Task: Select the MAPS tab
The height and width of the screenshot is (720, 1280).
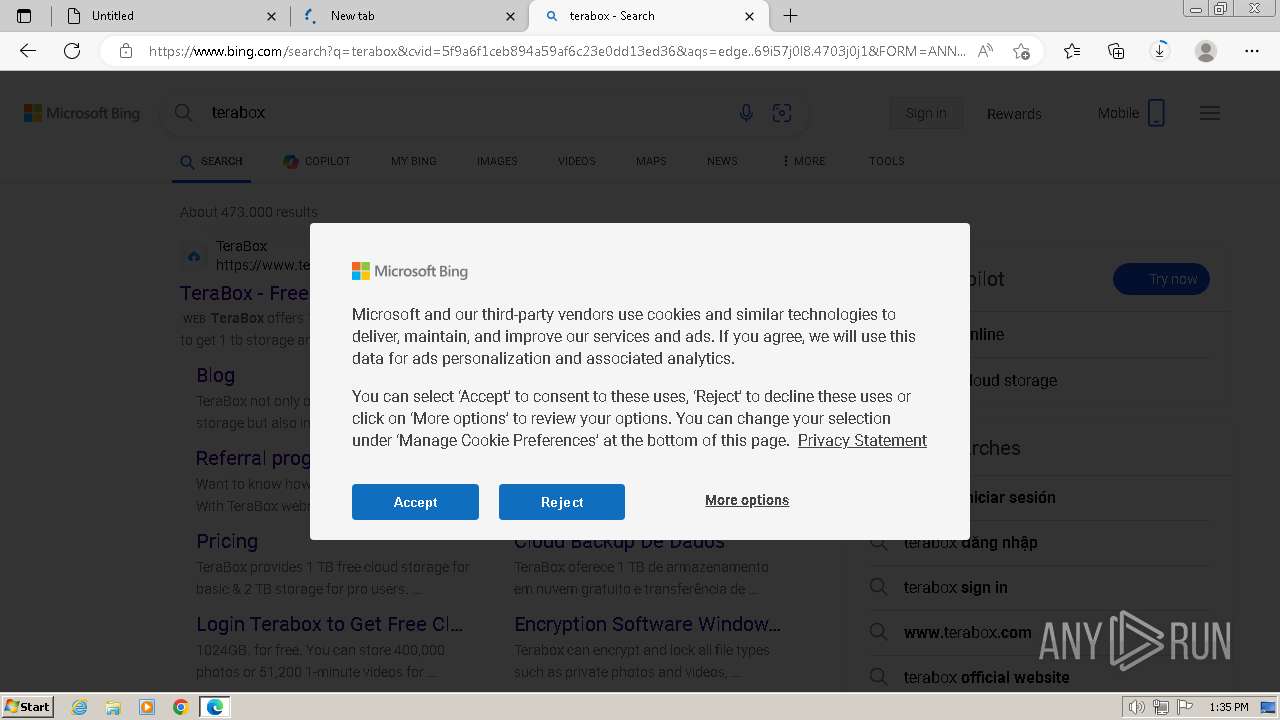Action: 651,161
